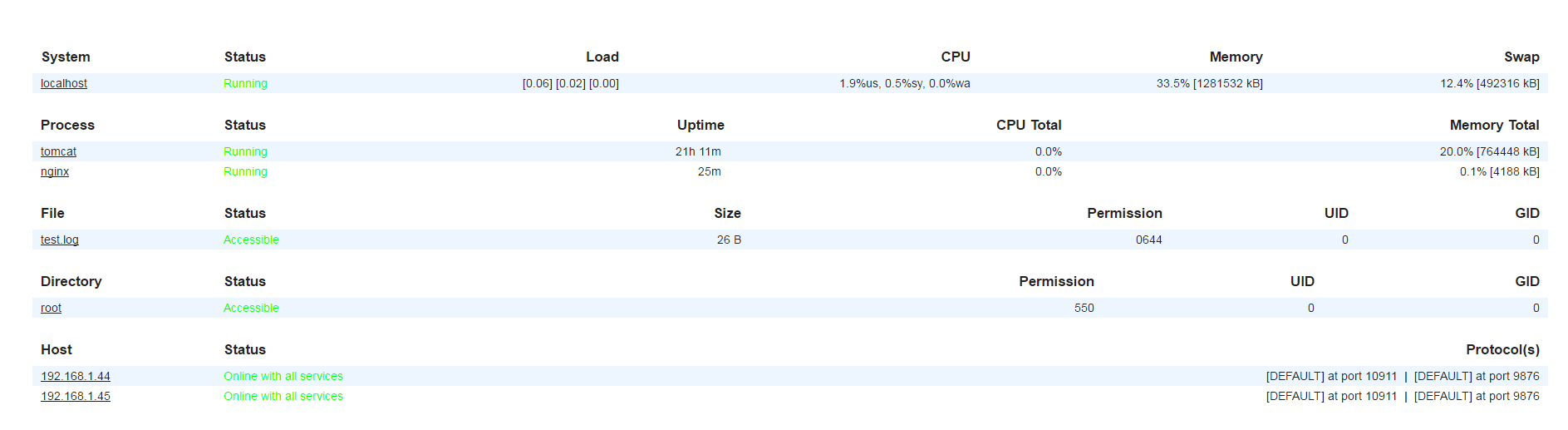
Task: Open the nginx process link
Action: (x=55, y=171)
